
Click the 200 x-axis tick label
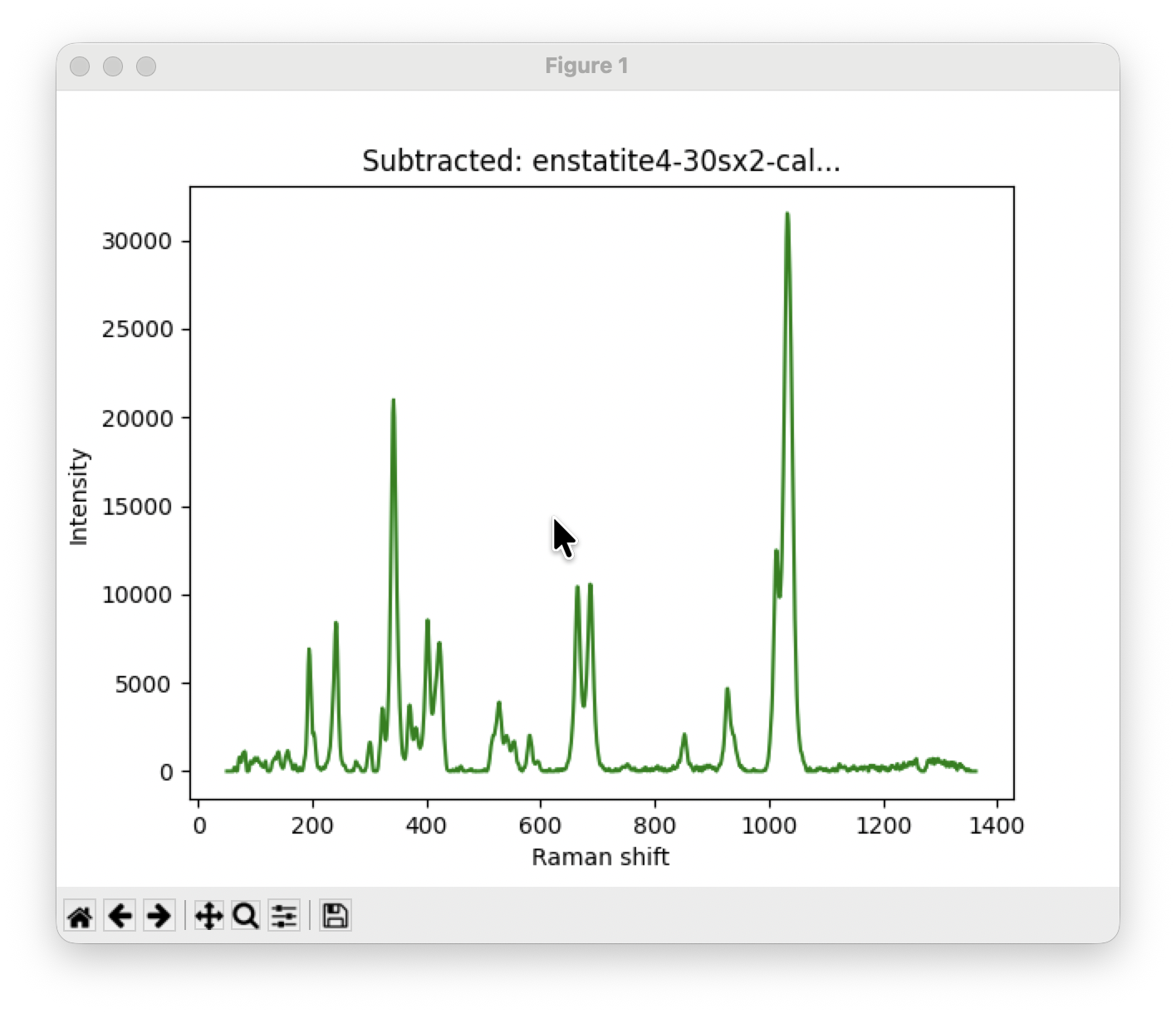pyautogui.click(x=312, y=826)
